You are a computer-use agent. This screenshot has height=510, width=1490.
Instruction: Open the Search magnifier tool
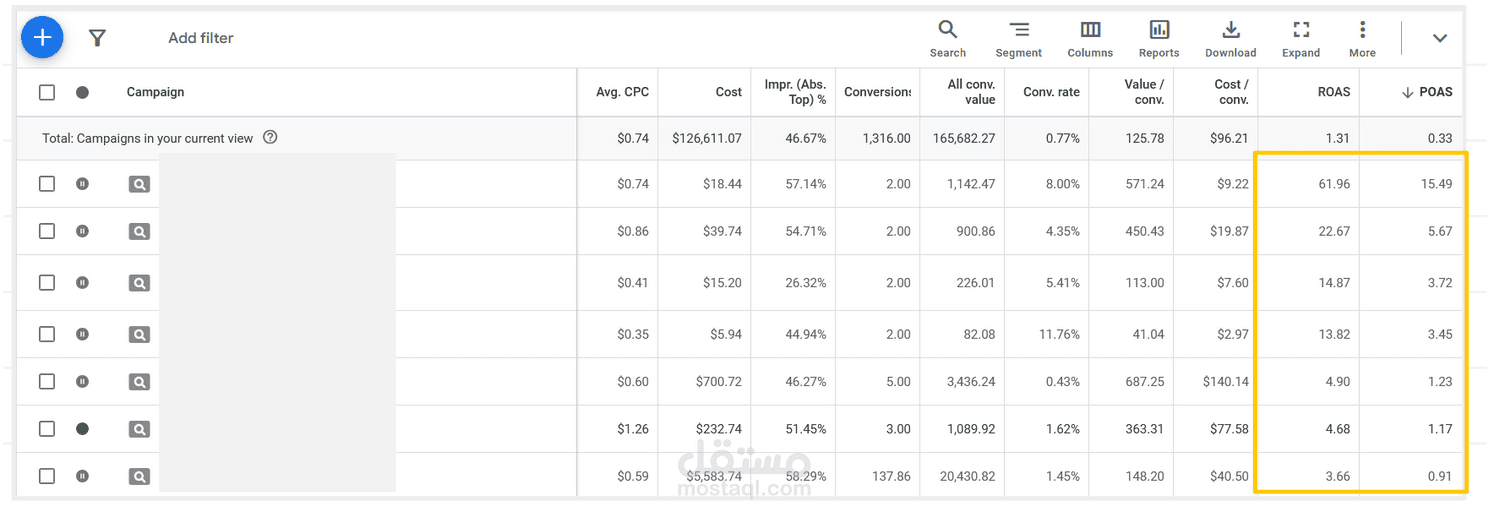pos(947,39)
